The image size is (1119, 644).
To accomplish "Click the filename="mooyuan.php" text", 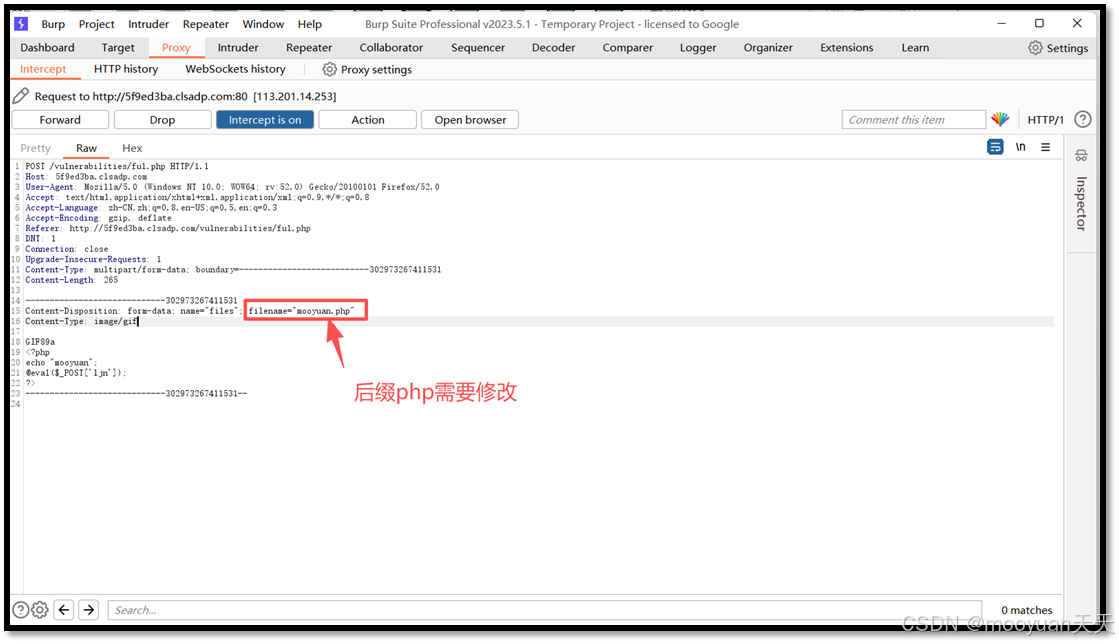I will tap(301, 311).
